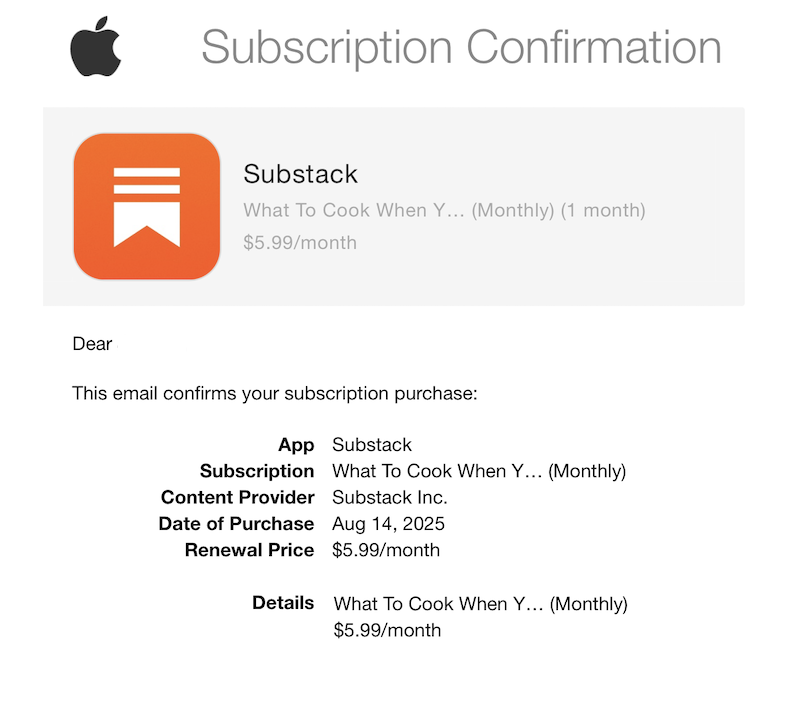Click the Subscription Confirmation heading
Screen dimensions: 786x702
click(x=461, y=47)
